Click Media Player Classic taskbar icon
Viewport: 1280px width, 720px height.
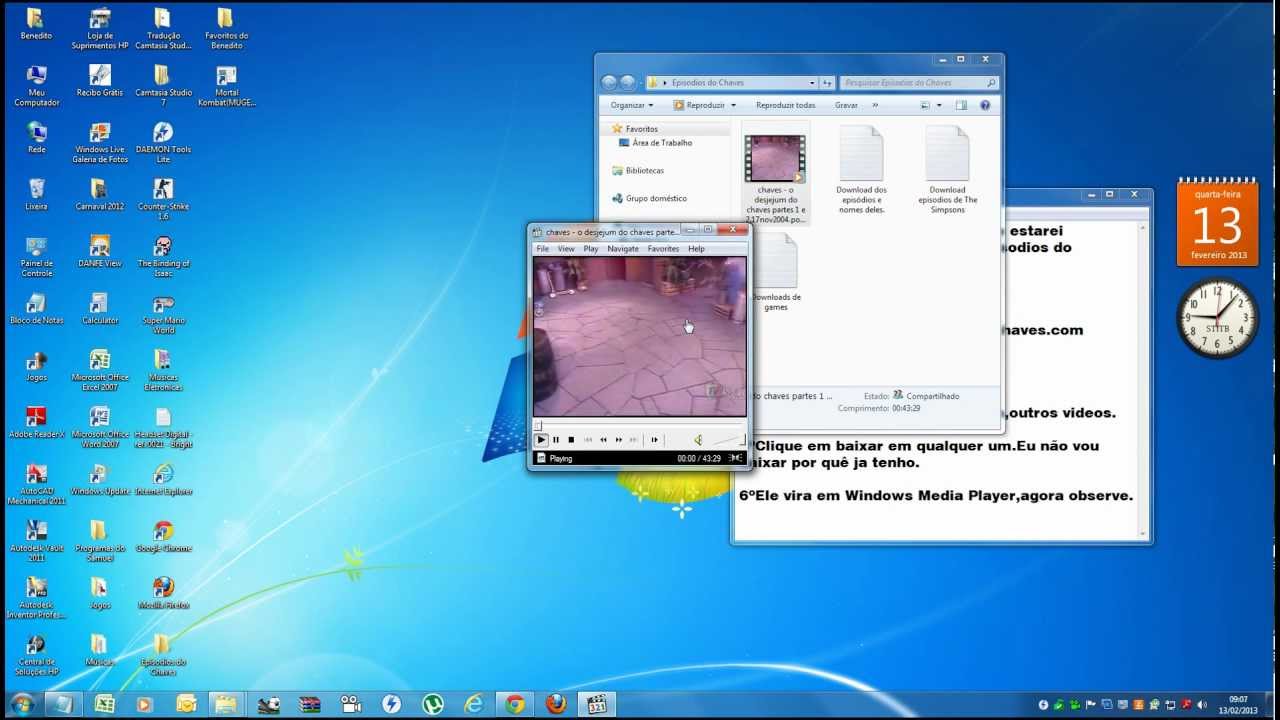click(597, 704)
